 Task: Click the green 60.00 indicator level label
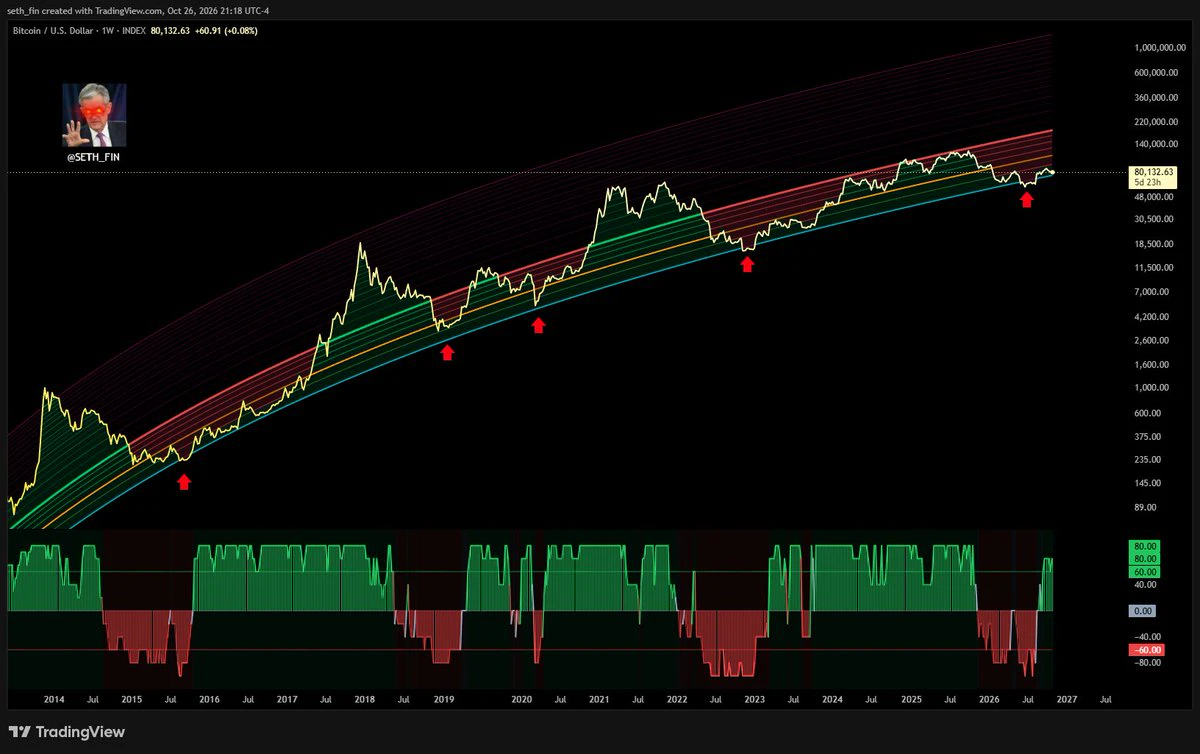click(1145, 572)
